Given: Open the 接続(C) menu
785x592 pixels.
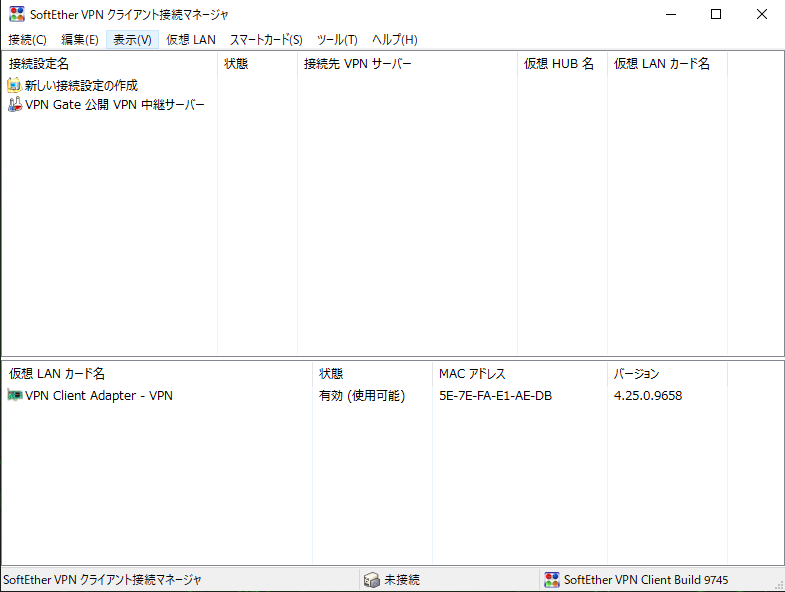Looking at the screenshot, I should (x=27, y=40).
